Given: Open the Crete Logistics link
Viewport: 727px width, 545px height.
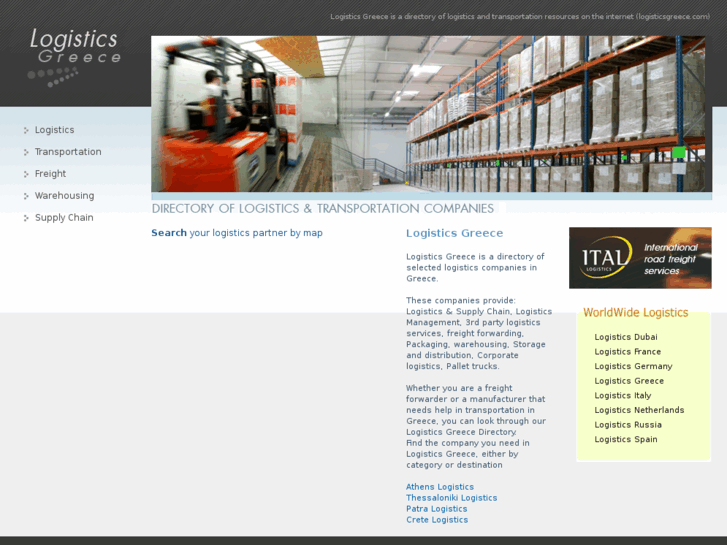Looking at the screenshot, I should (x=437, y=520).
